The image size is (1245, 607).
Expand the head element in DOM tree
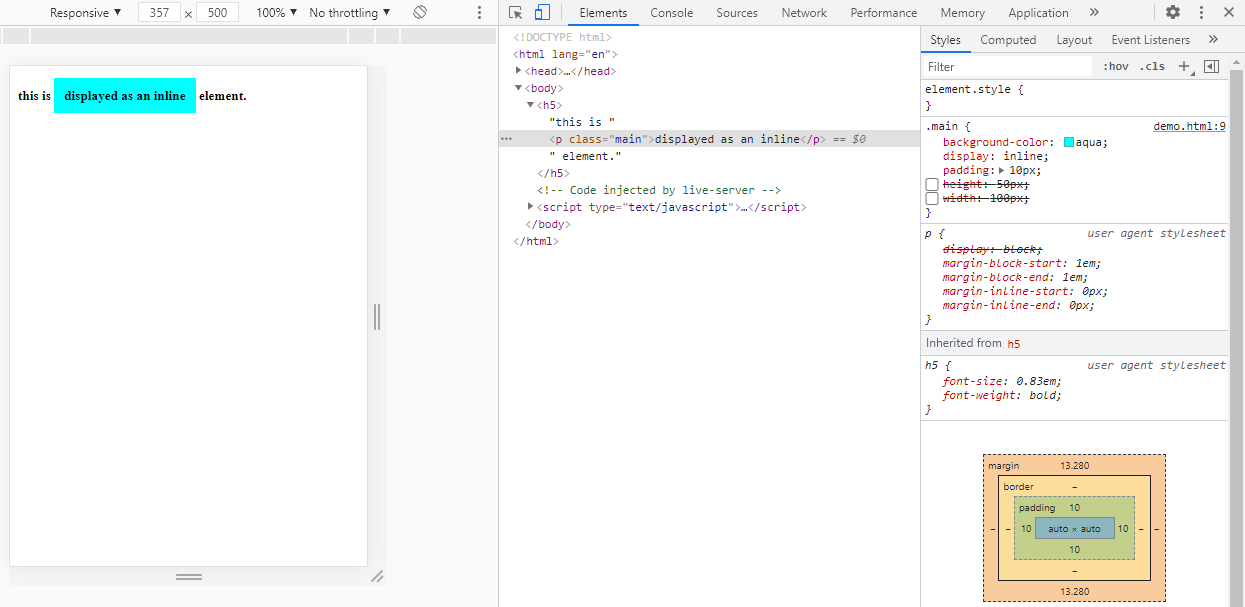click(x=519, y=71)
